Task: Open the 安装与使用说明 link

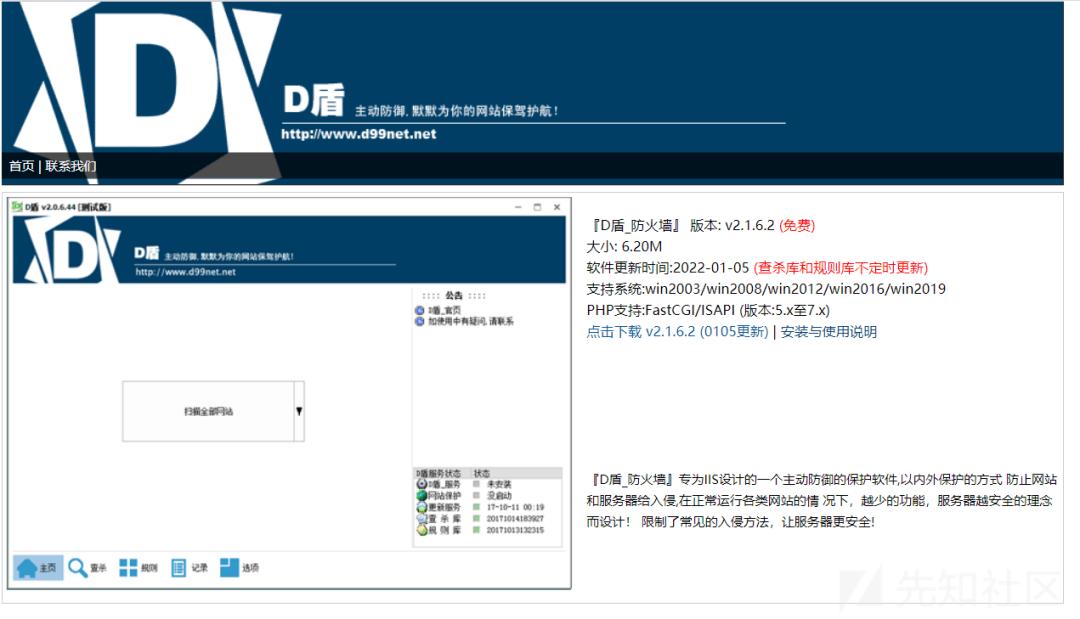Action: 829,331
